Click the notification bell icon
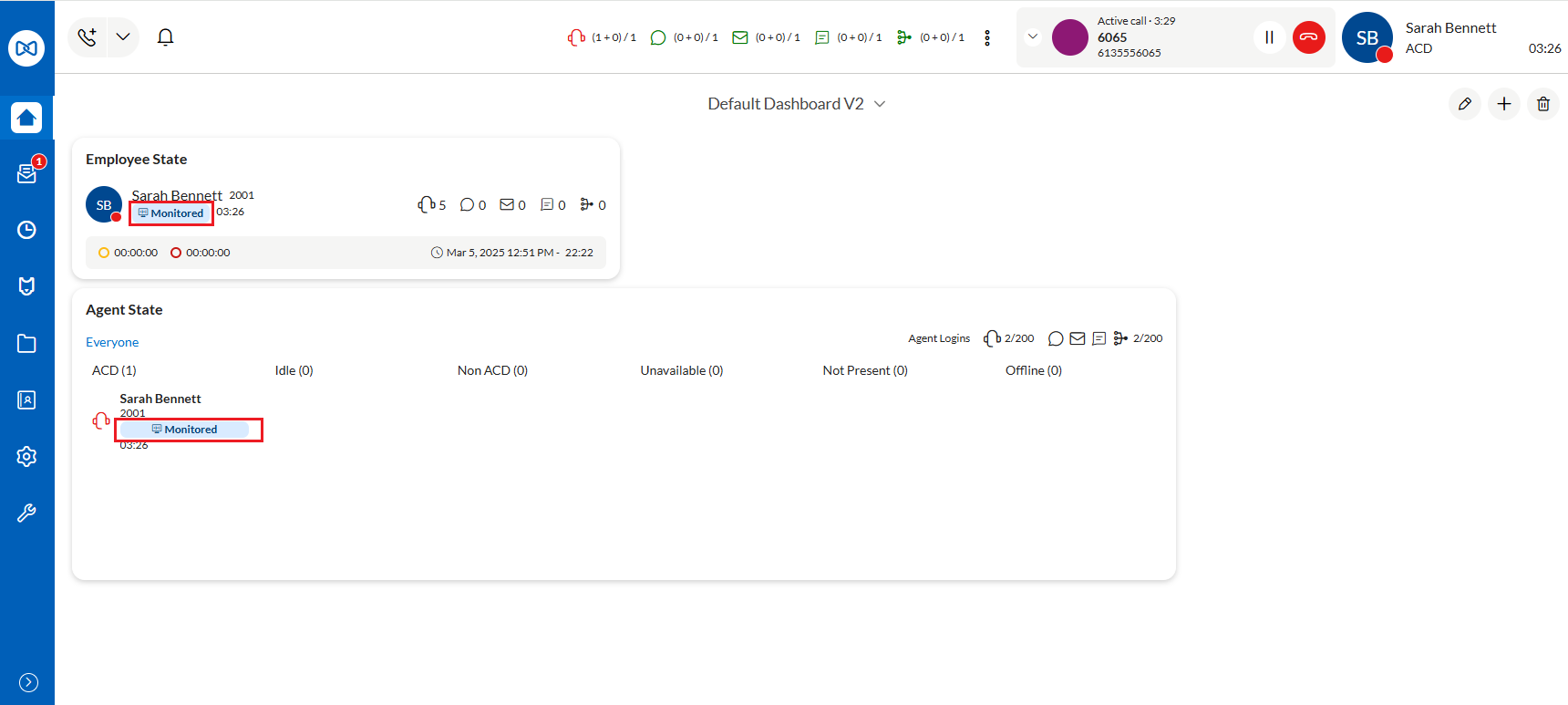Screen dimensions: 1568x705 point(165,37)
